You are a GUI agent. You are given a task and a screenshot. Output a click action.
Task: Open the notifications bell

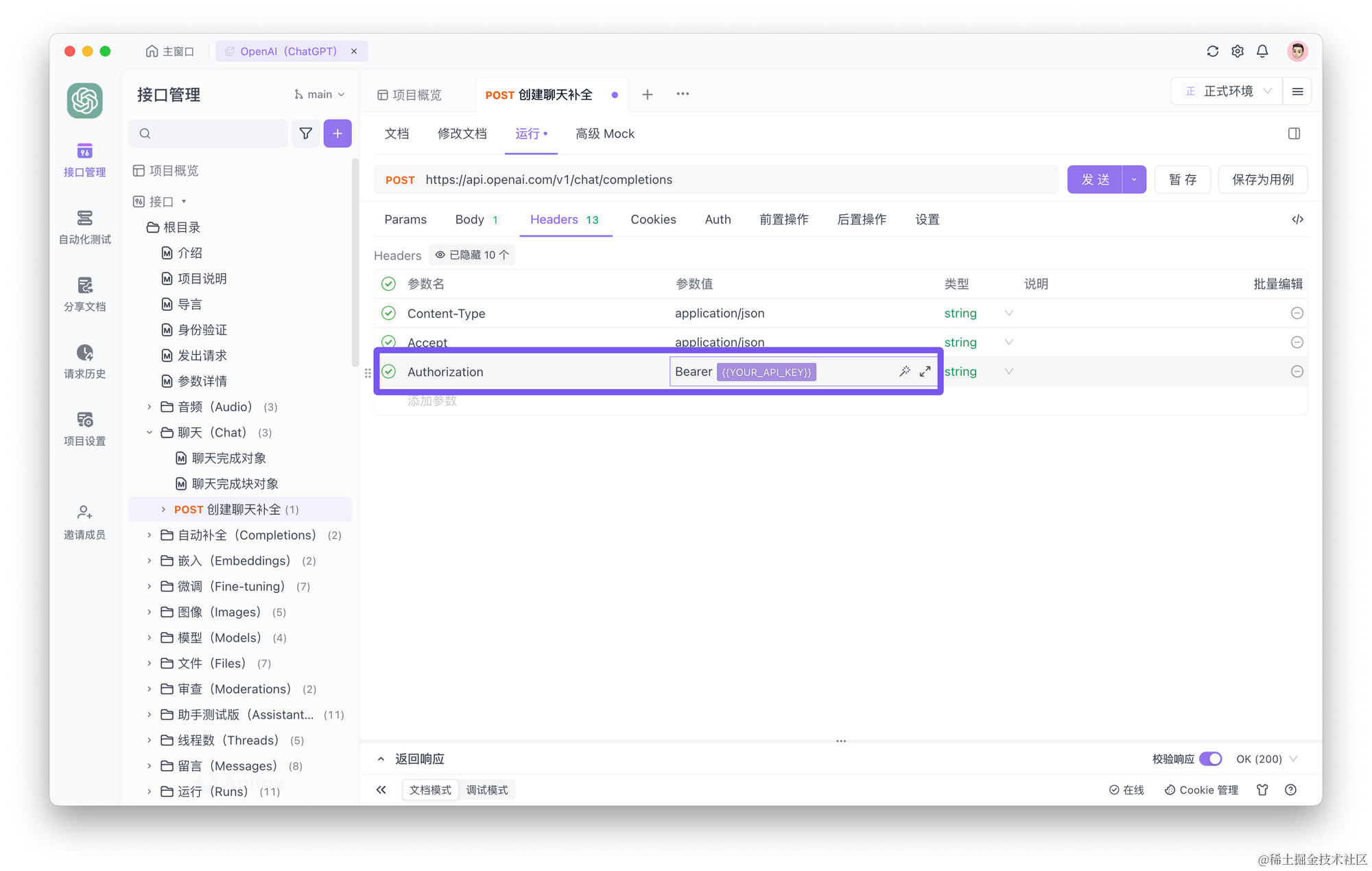pyautogui.click(x=1262, y=51)
